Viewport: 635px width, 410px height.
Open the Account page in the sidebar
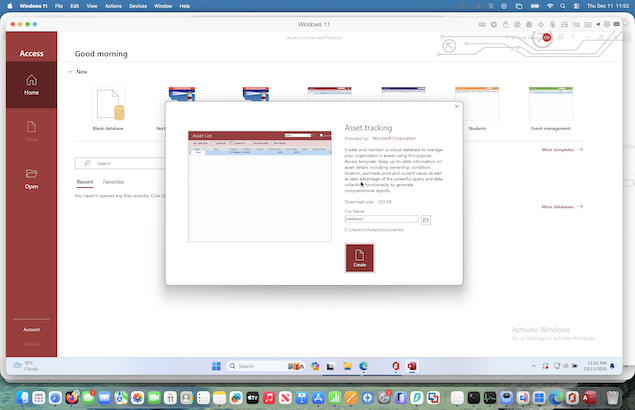tap(31, 329)
